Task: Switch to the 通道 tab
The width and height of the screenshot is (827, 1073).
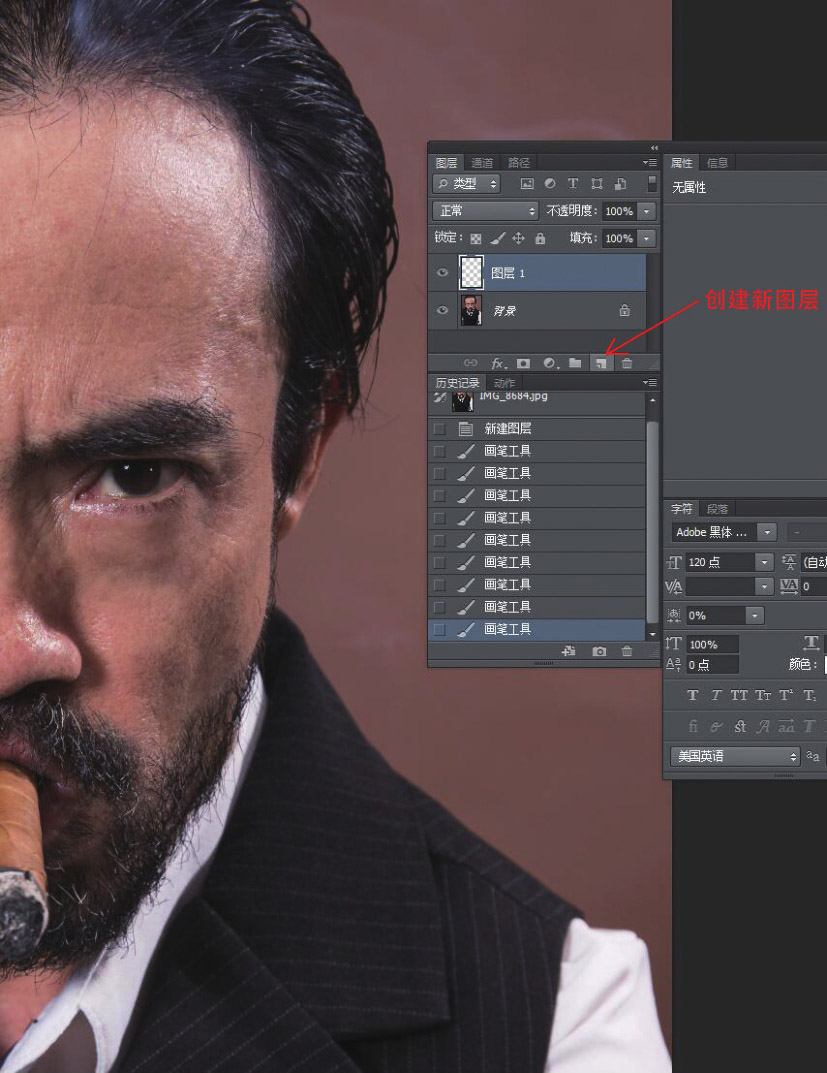Action: pos(482,162)
